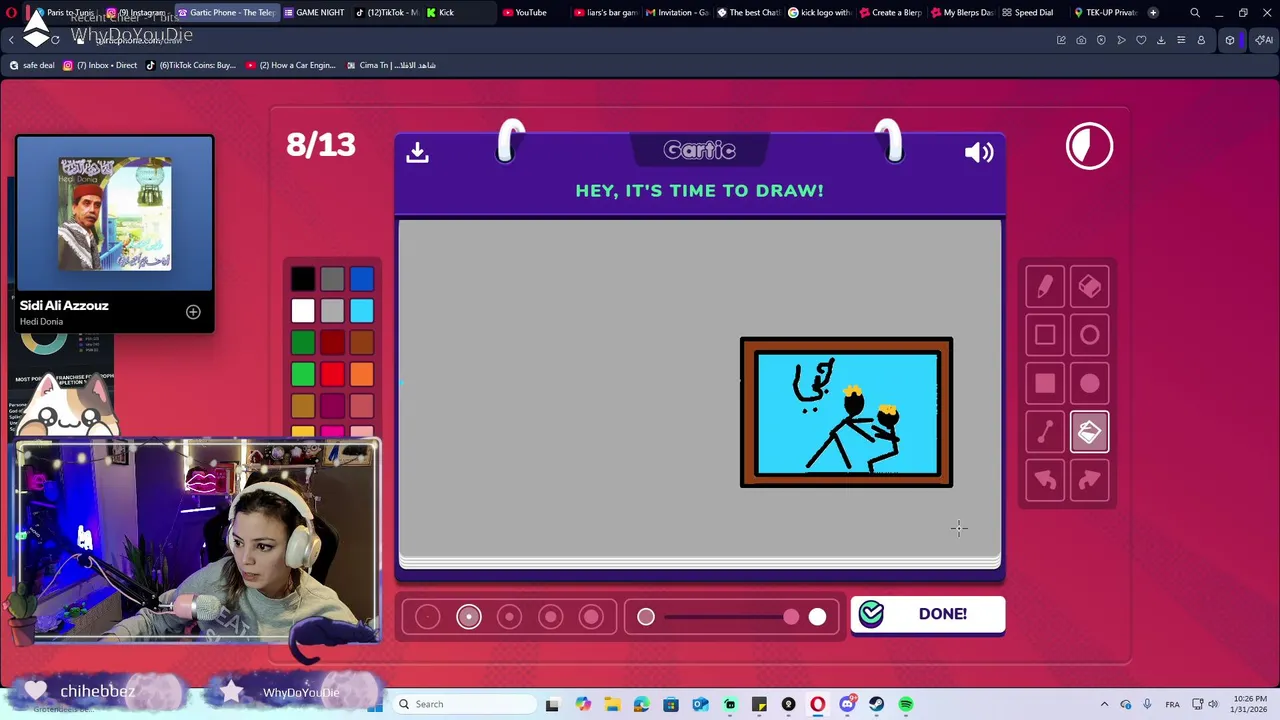Pick the dark gray color swatch
The image size is (1280, 720).
point(333,279)
